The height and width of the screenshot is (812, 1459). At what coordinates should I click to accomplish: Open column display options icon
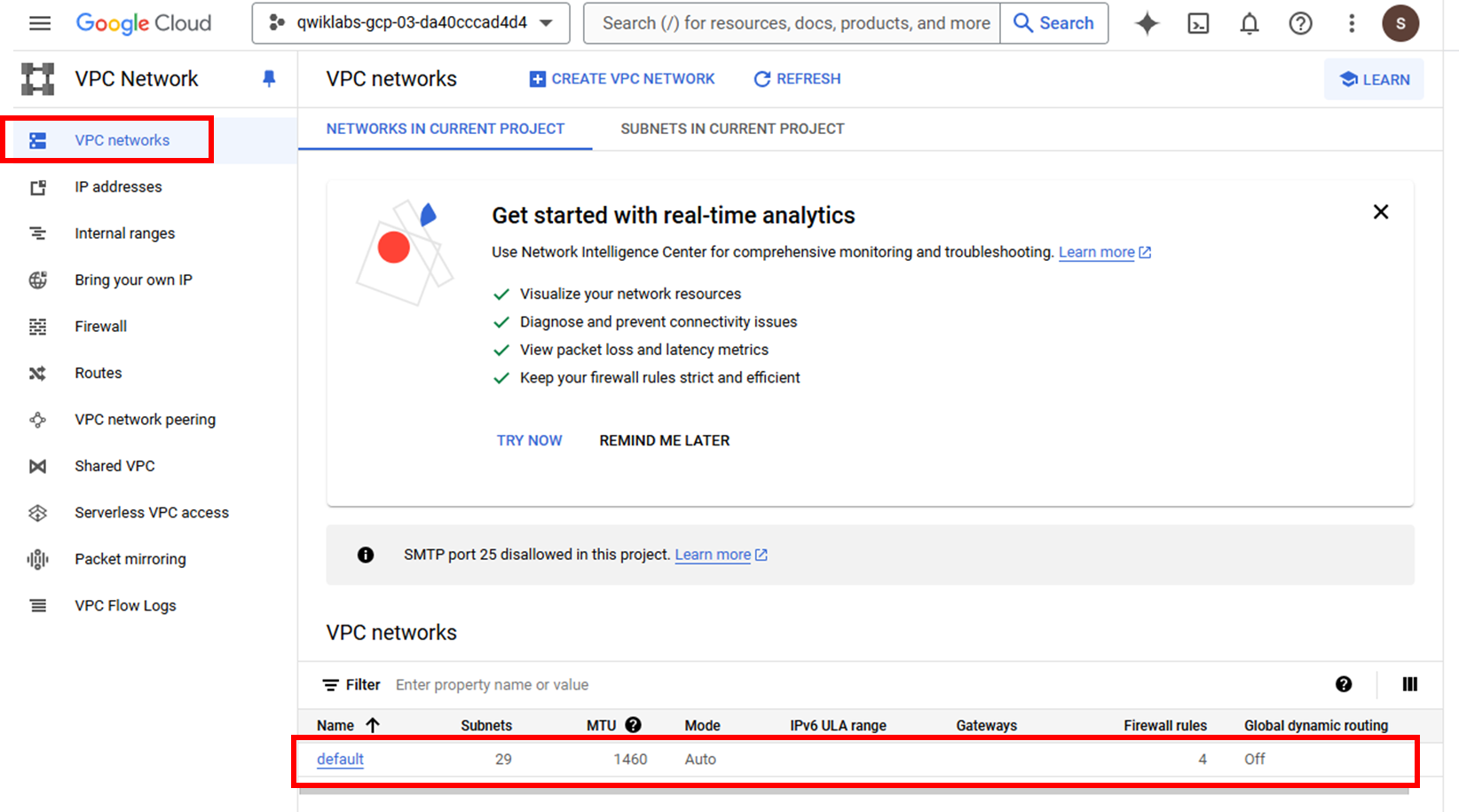tap(1409, 684)
